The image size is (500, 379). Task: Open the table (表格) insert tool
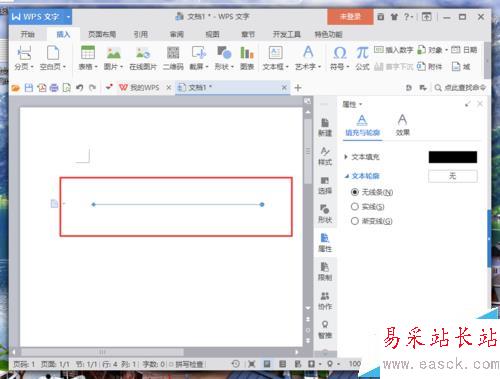coord(88,58)
